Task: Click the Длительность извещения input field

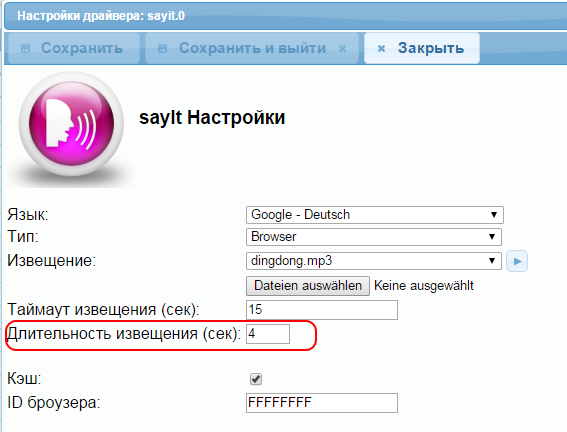Action: click(x=268, y=334)
